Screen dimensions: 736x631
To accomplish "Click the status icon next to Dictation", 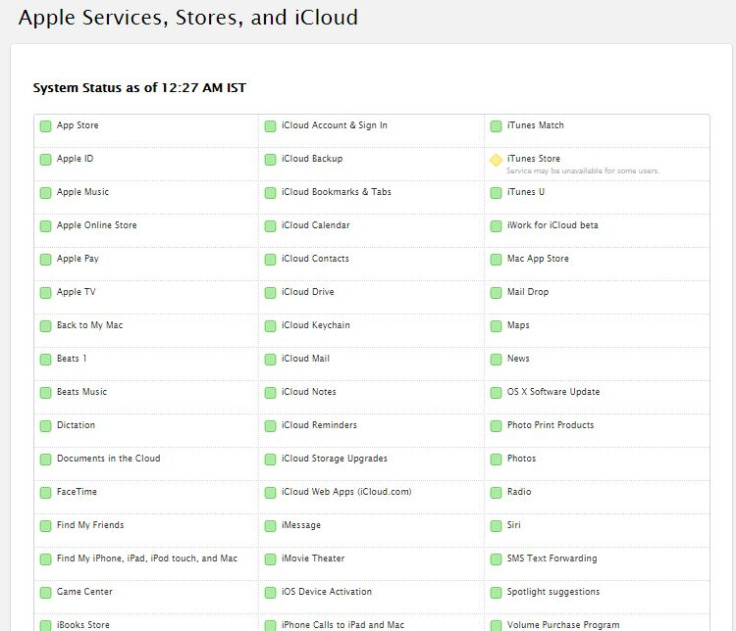I will tap(46, 426).
